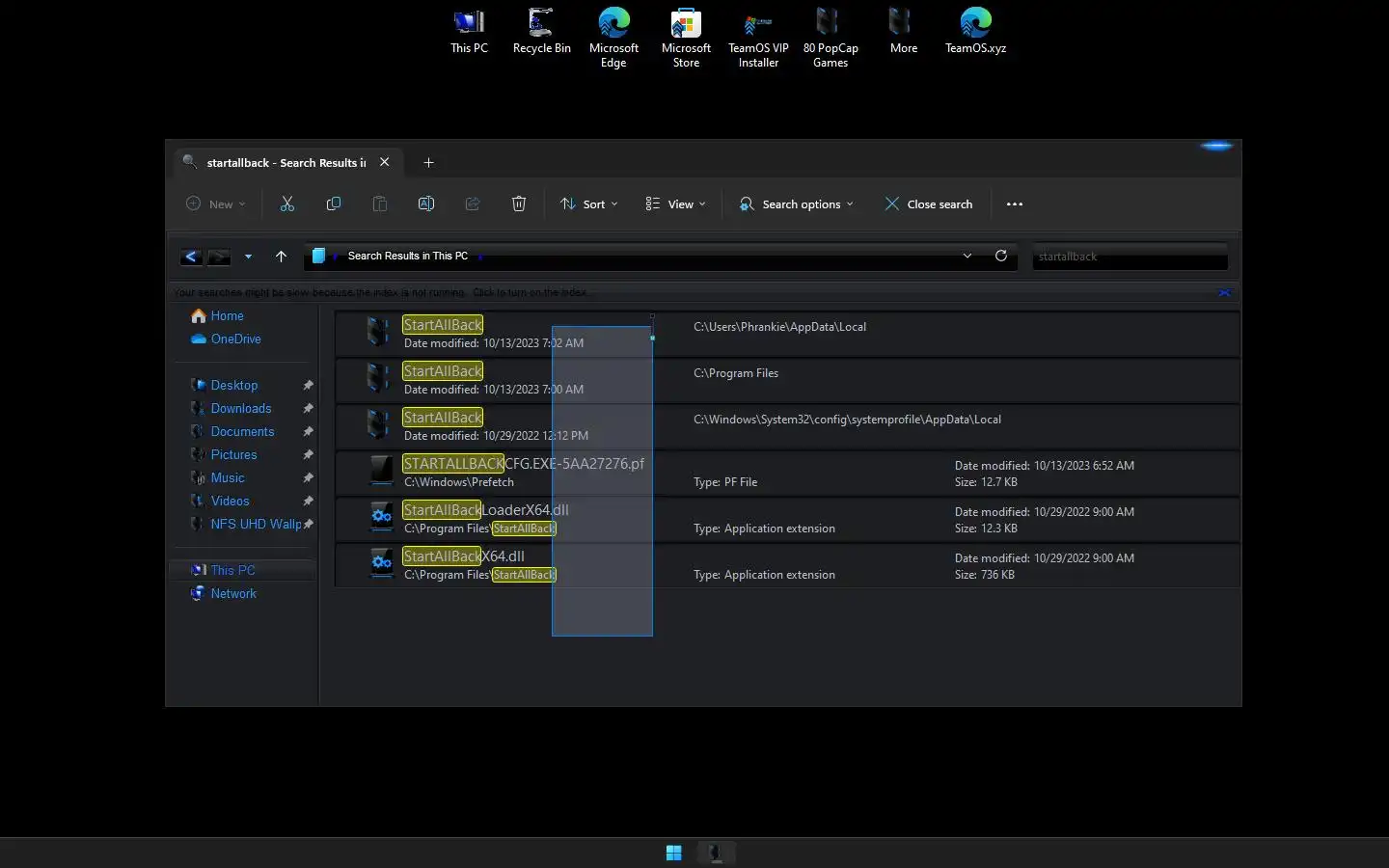Open TeamOS.xyz desktop shortcut
The height and width of the screenshot is (868, 1389).
pos(975,31)
